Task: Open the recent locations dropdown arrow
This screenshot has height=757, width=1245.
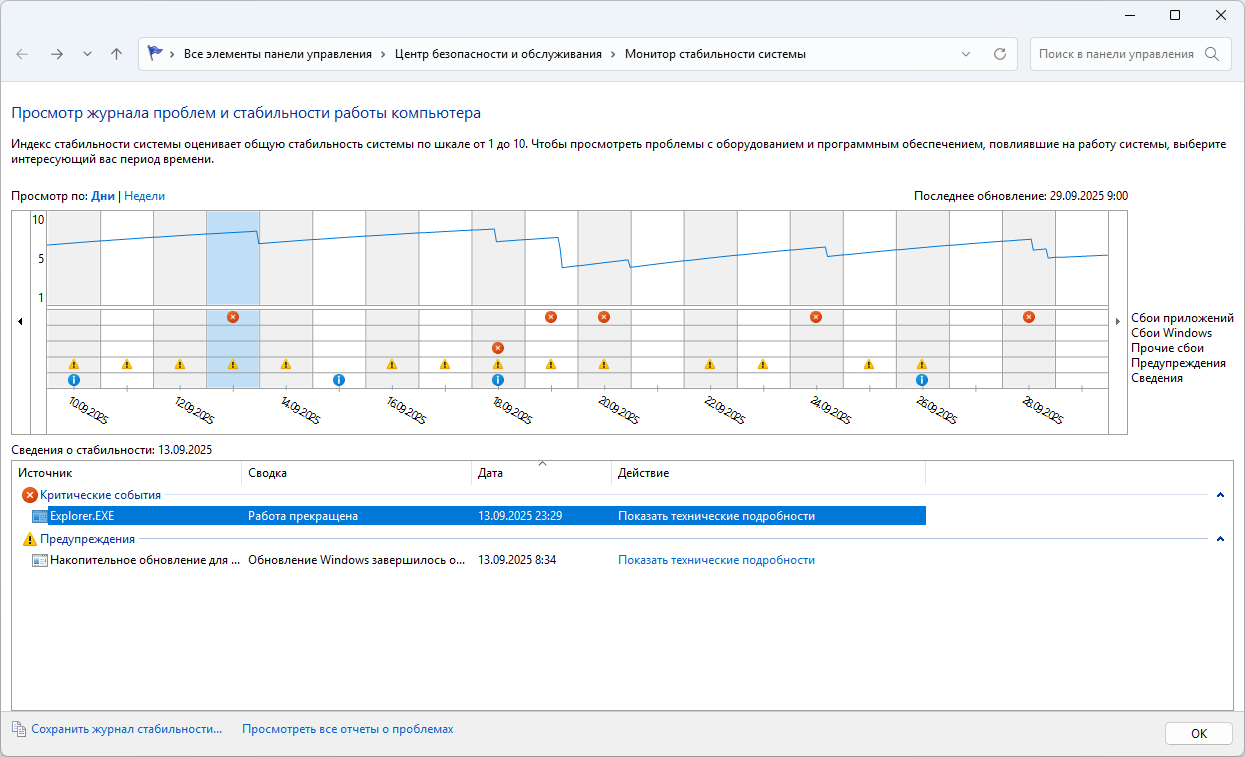Action: [87, 54]
